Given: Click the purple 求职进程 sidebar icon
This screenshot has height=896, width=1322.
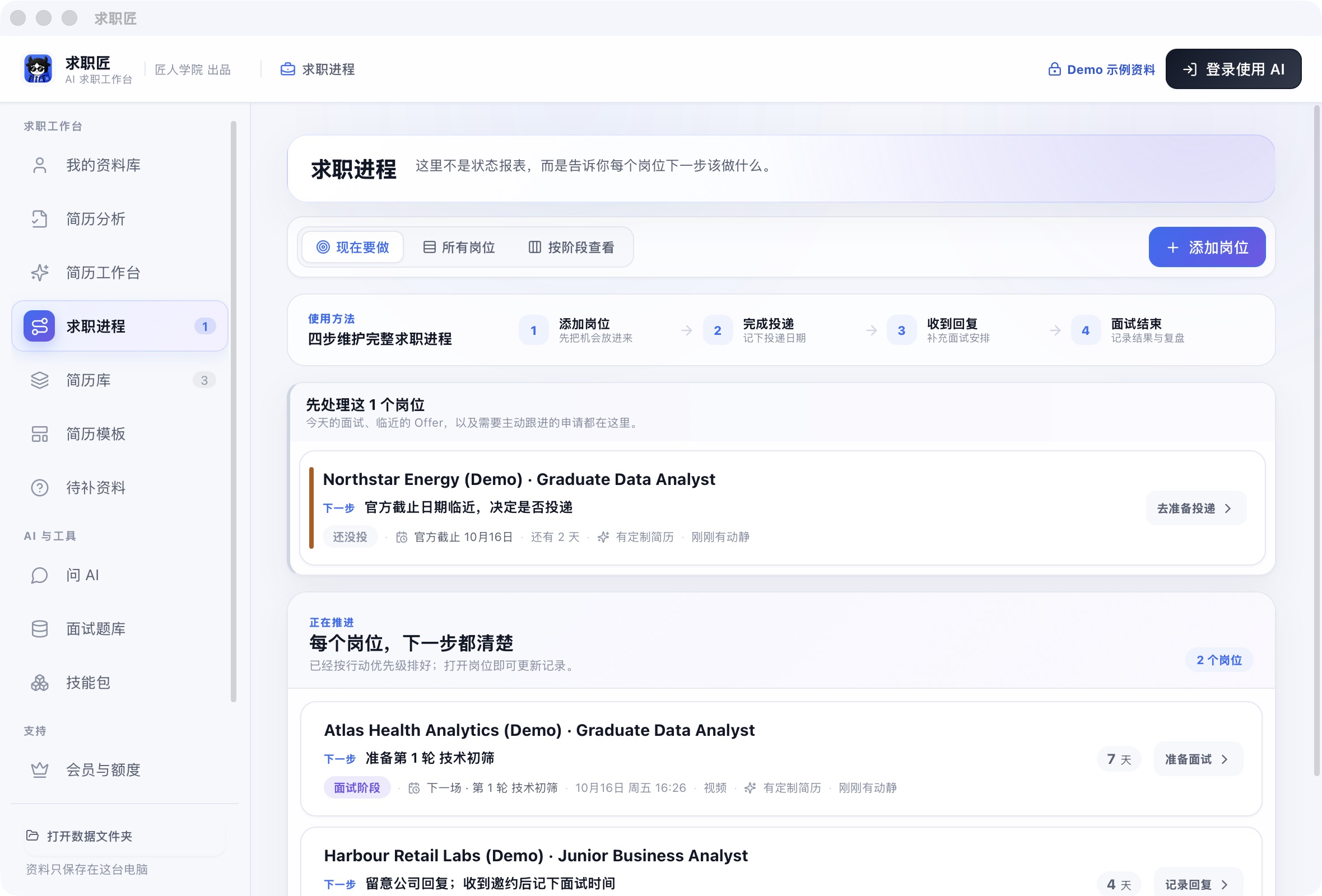Looking at the screenshot, I should 39,326.
